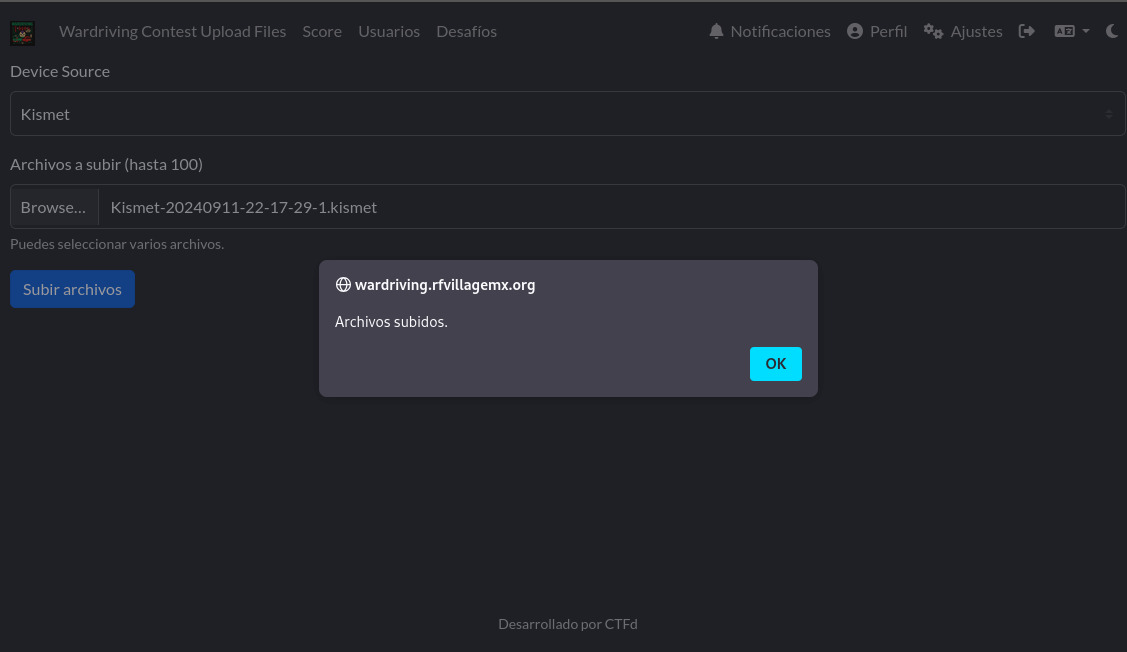Click the logout arrow icon

1026,31
